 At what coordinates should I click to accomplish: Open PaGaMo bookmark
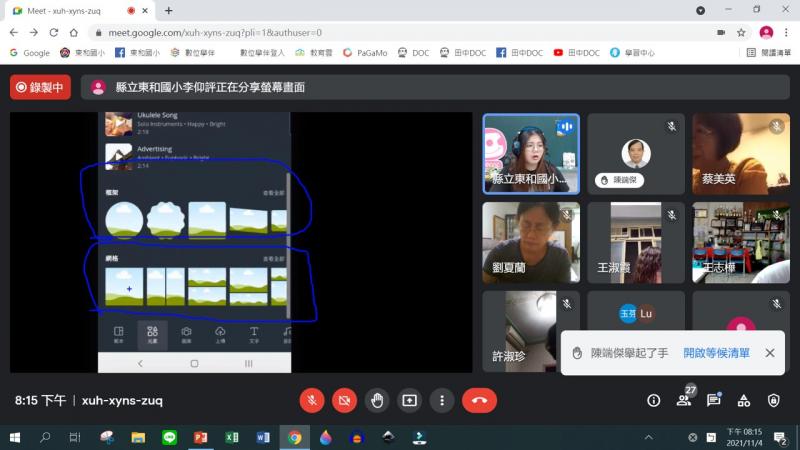click(x=365, y=53)
